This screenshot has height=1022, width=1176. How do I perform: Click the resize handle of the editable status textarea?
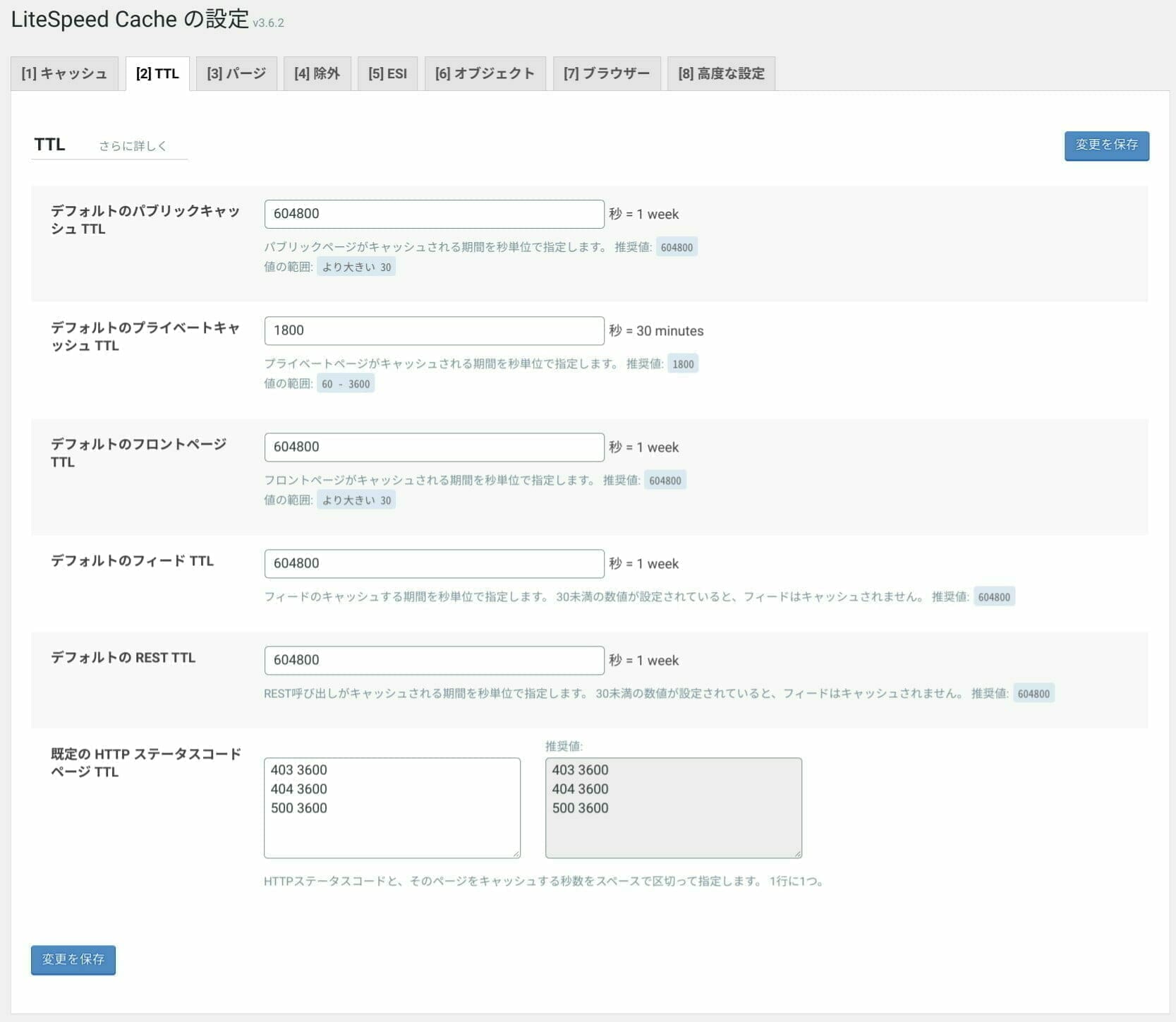point(516,853)
